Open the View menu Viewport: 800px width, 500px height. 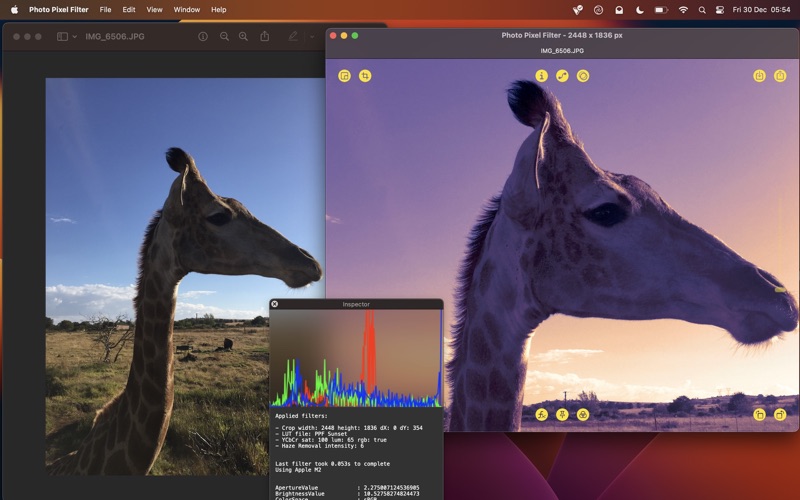pyautogui.click(x=154, y=10)
